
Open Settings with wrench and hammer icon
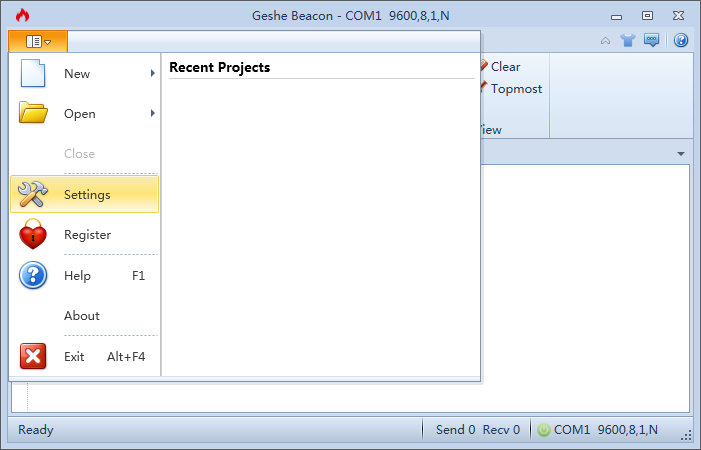click(84, 194)
